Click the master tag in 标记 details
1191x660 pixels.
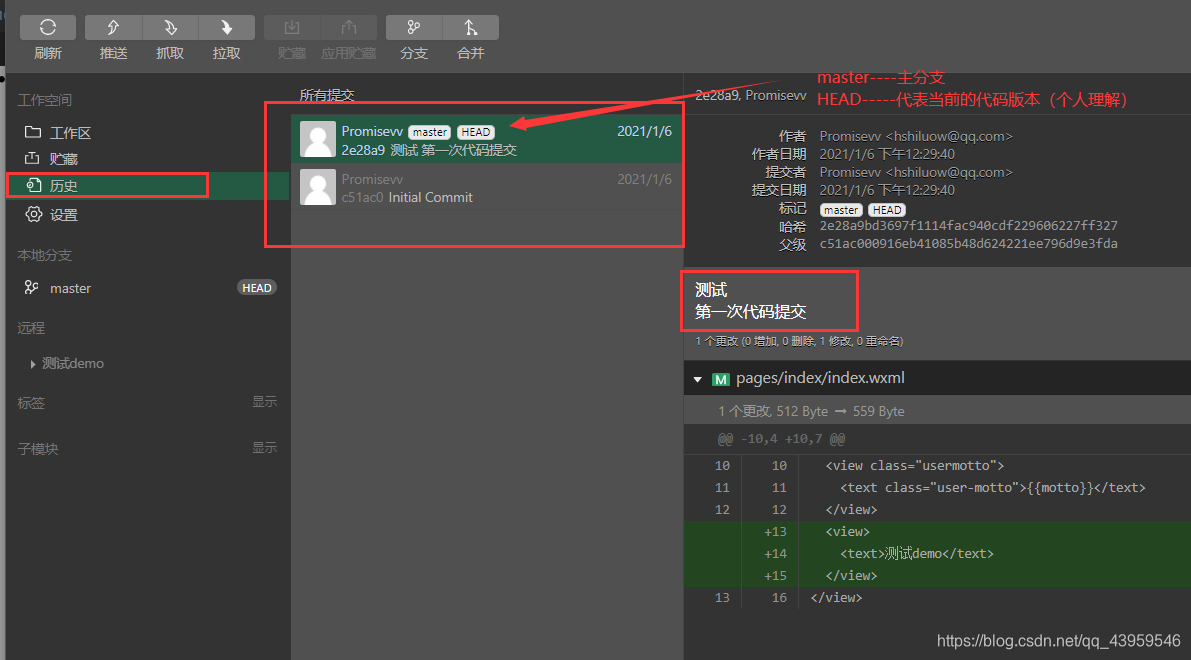point(841,210)
